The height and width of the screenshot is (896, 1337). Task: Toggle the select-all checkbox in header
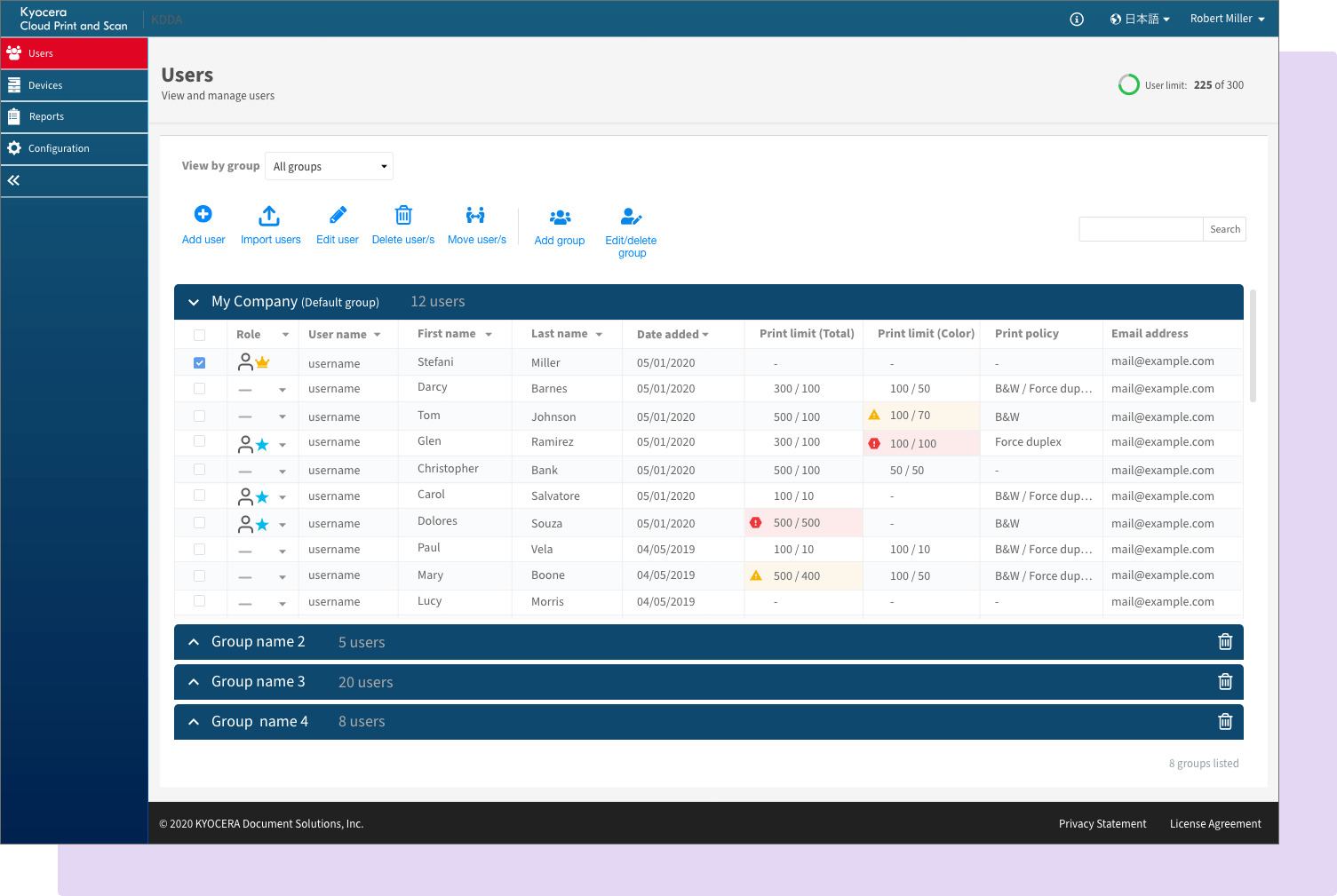[199, 335]
